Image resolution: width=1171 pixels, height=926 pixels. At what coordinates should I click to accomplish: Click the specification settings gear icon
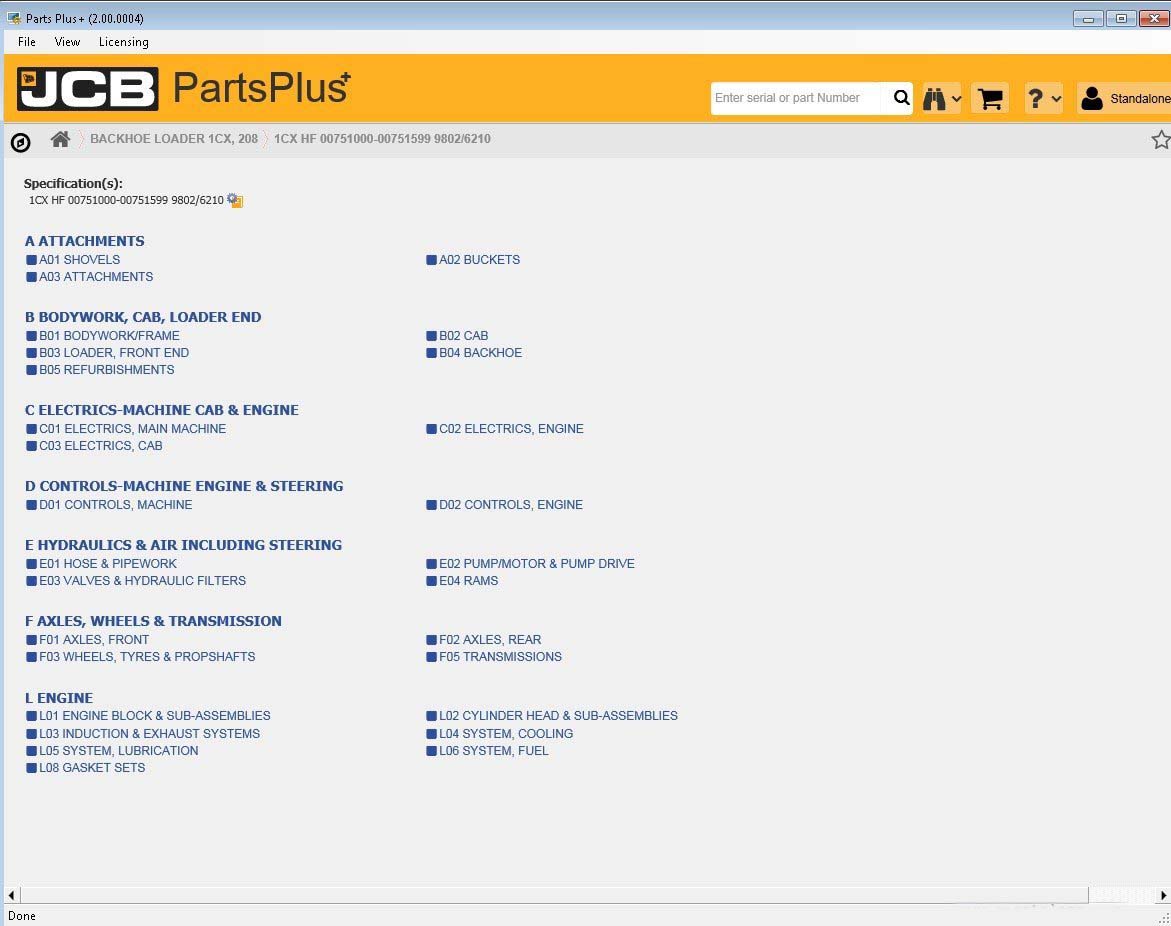(x=234, y=200)
